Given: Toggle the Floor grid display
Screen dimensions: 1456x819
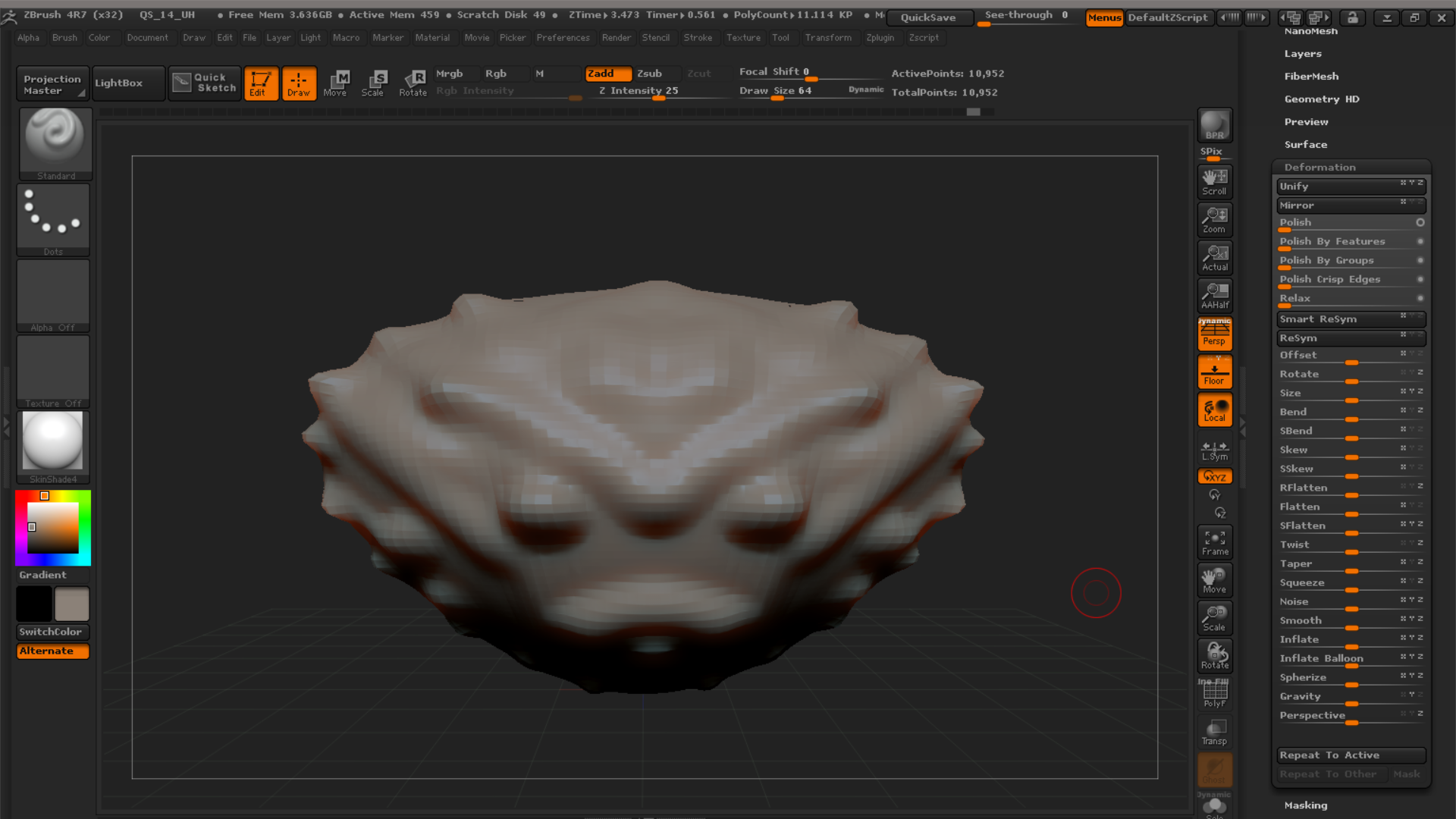Looking at the screenshot, I should (x=1214, y=371).
